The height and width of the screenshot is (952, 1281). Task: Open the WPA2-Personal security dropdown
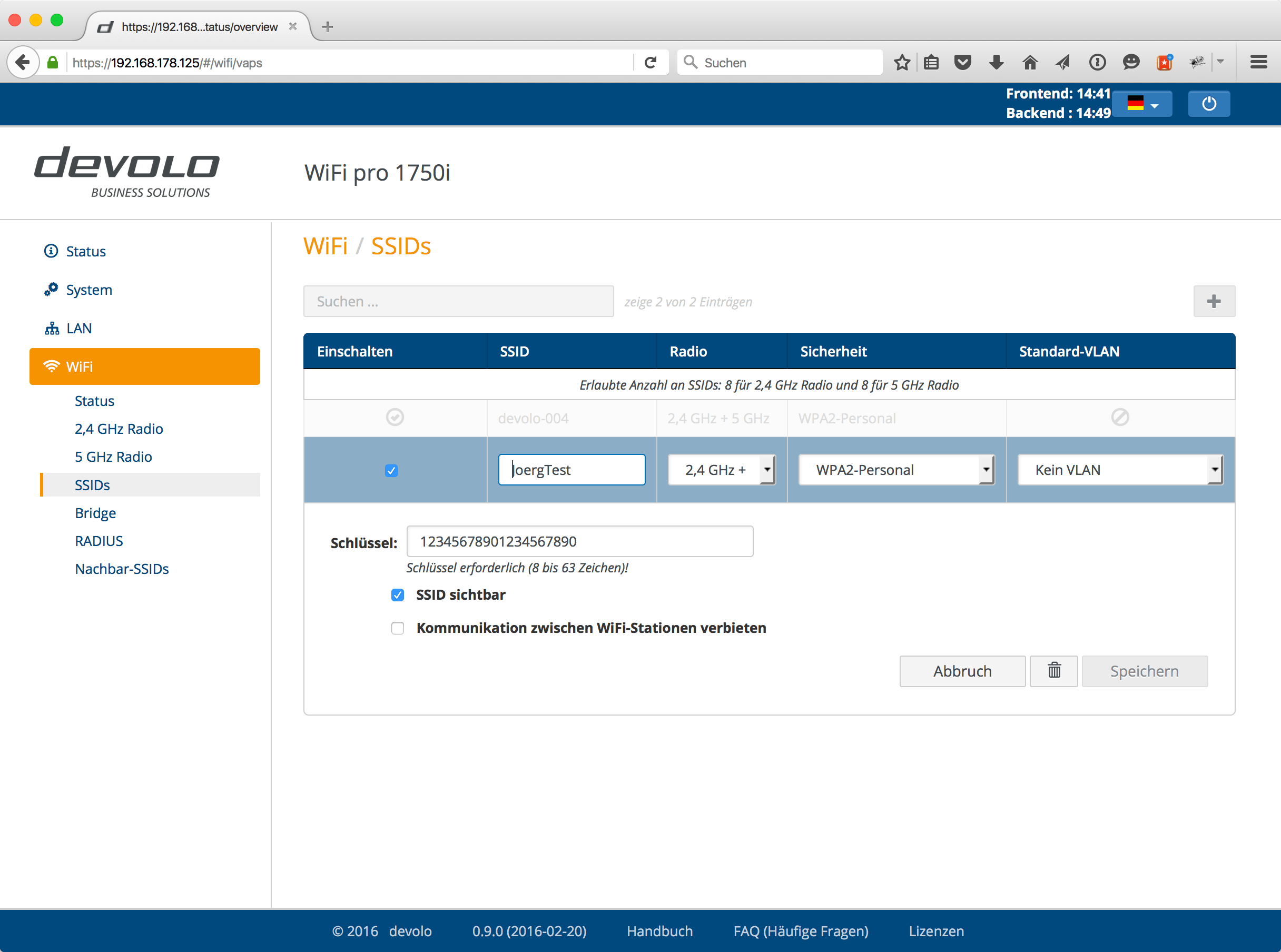point(896,470)
